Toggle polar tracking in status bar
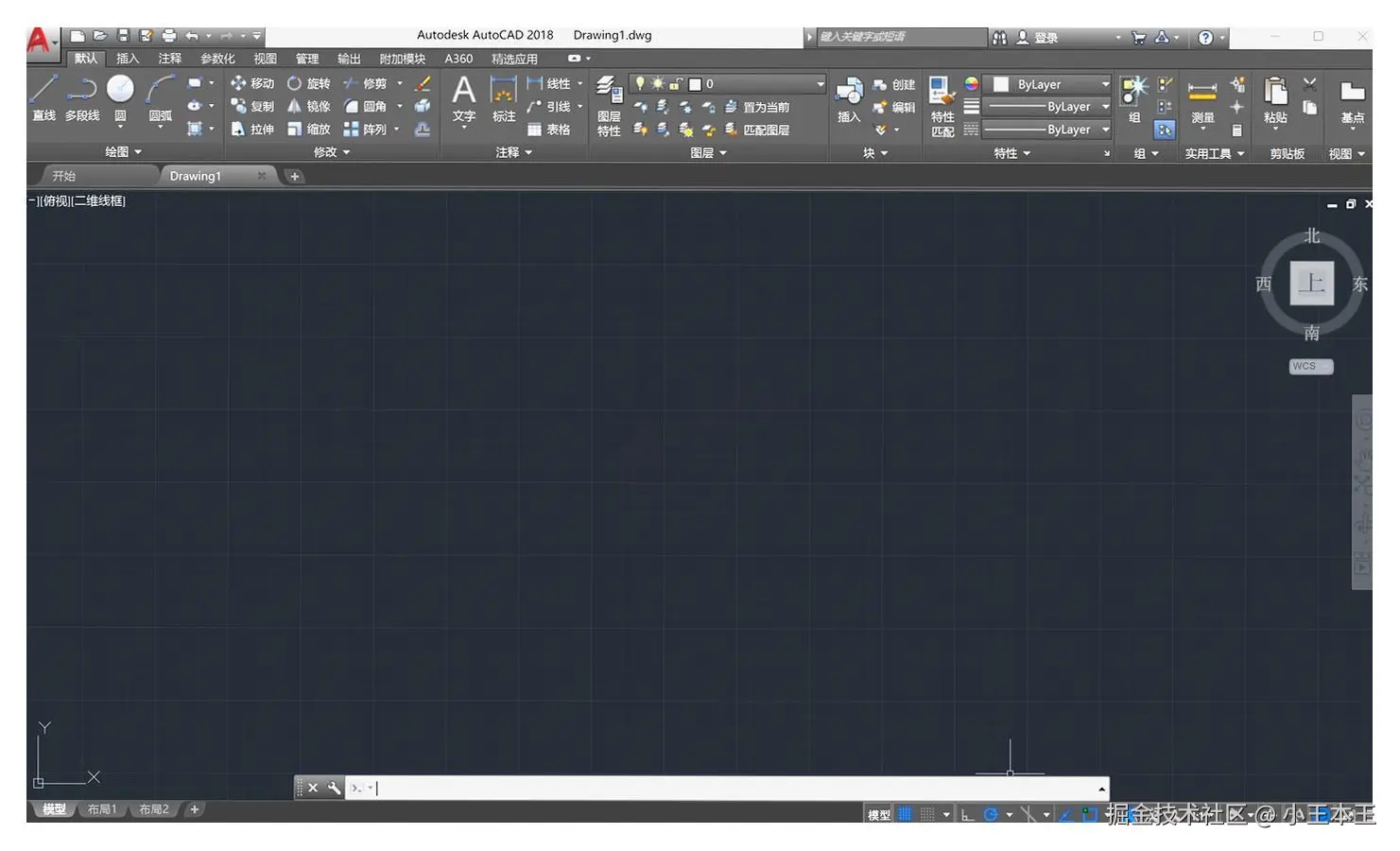Viewport: 1400px width, 851px height. click(x=990, y=814)
